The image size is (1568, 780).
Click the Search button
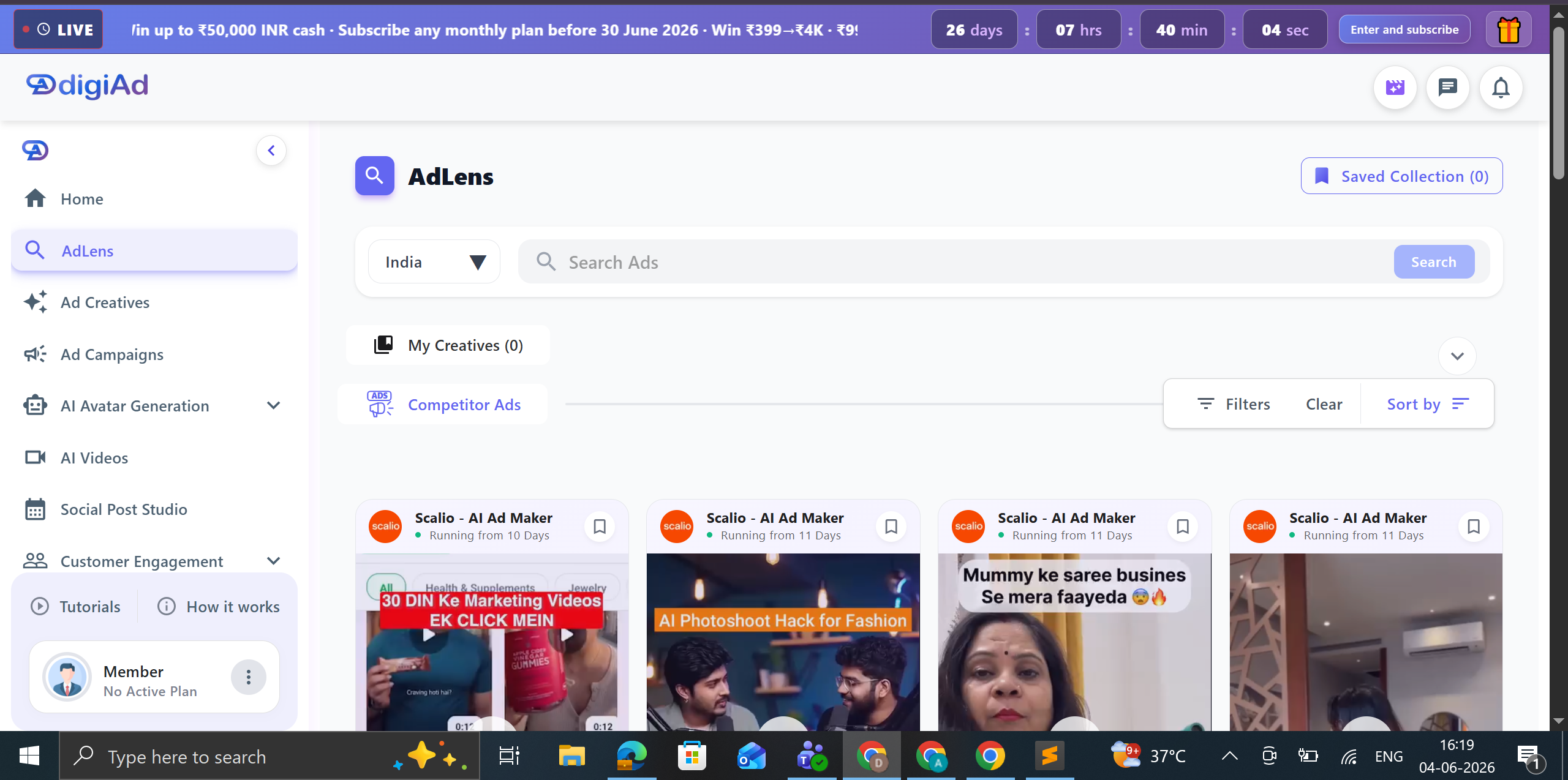(x=1434, y=262)
